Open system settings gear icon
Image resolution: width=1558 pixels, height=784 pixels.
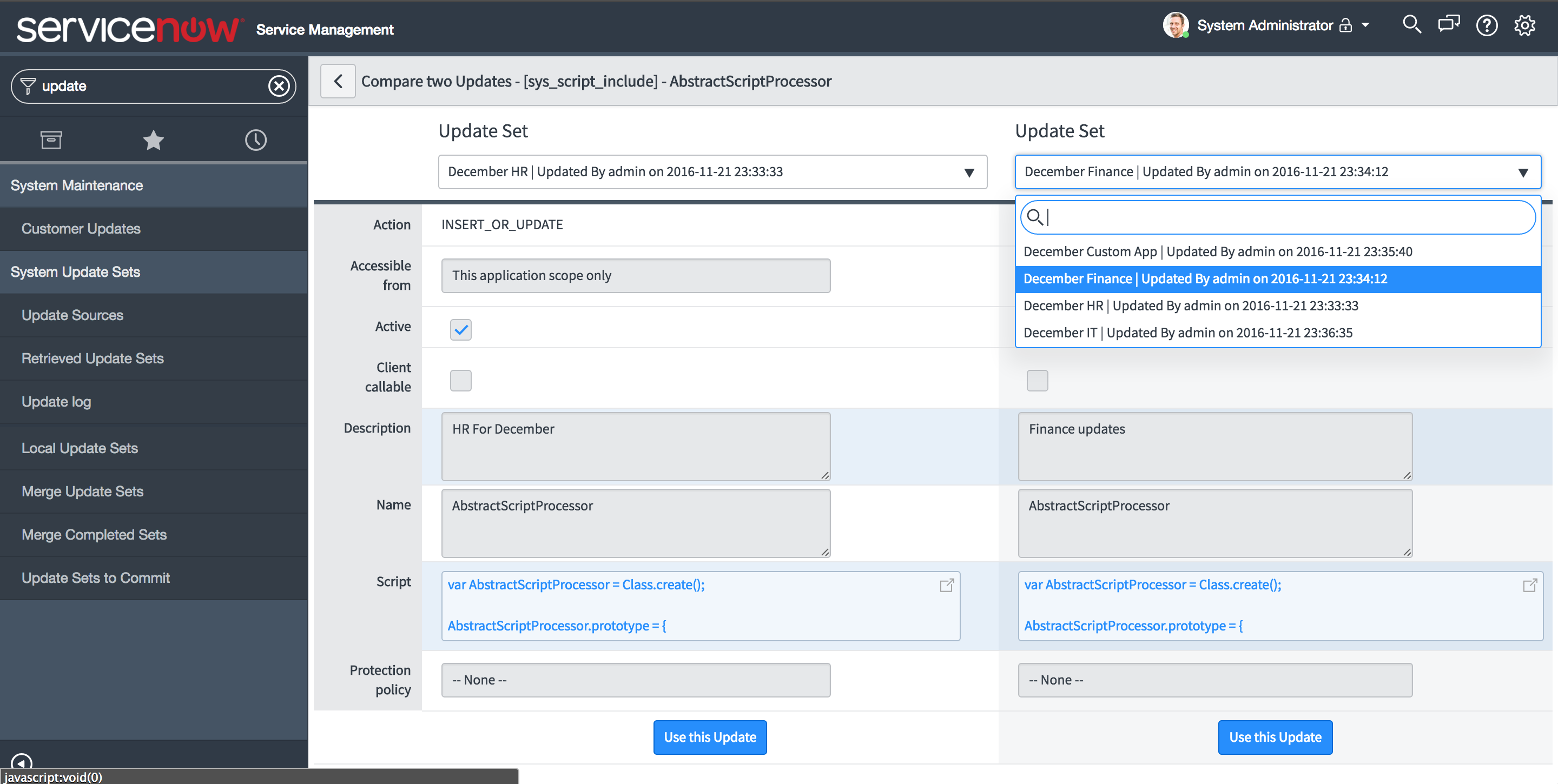[1525, 25]
